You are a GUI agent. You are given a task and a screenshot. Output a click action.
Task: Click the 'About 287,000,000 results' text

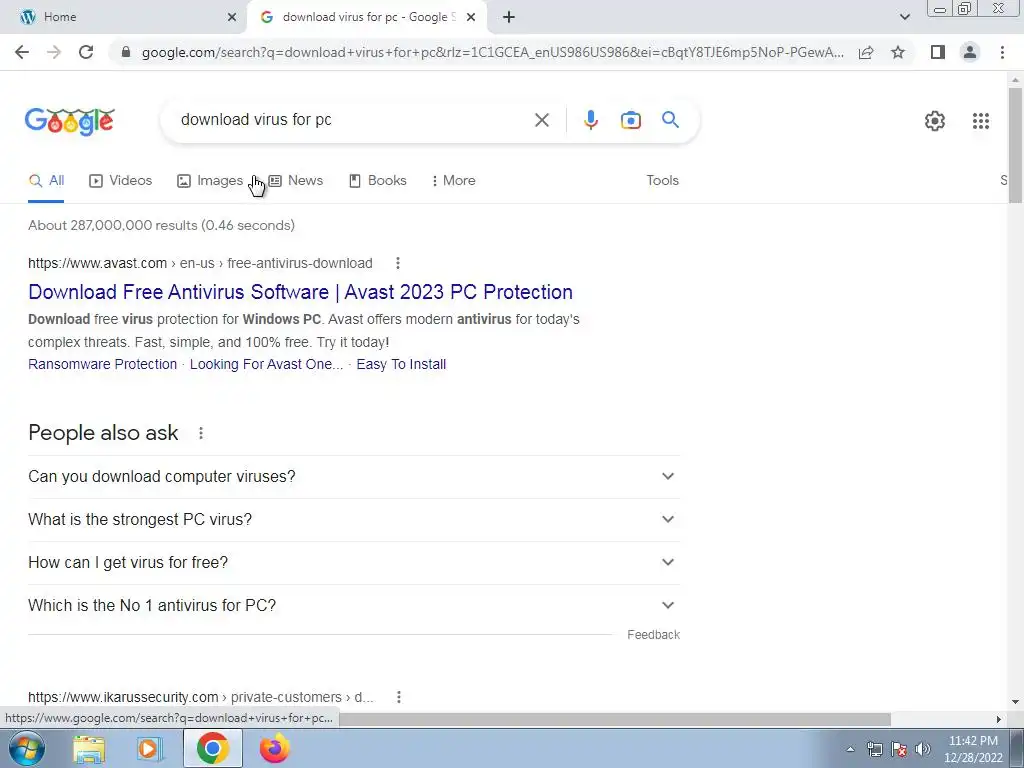[161, 225]
